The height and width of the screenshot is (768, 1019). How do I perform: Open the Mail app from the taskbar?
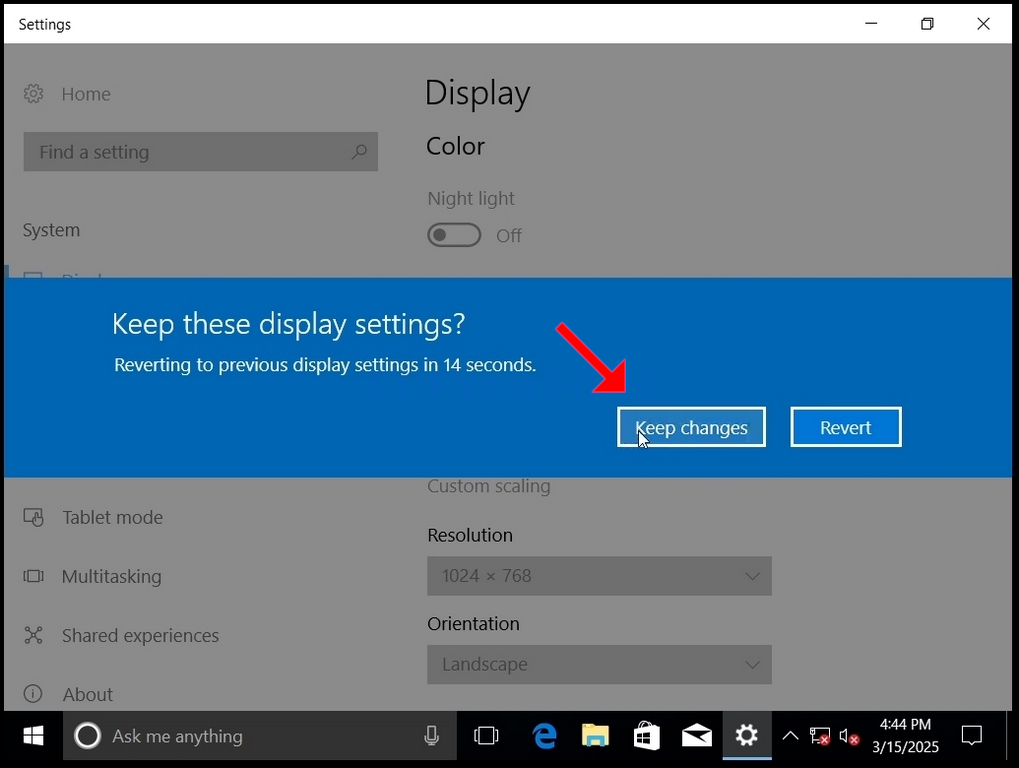[697, 736]
